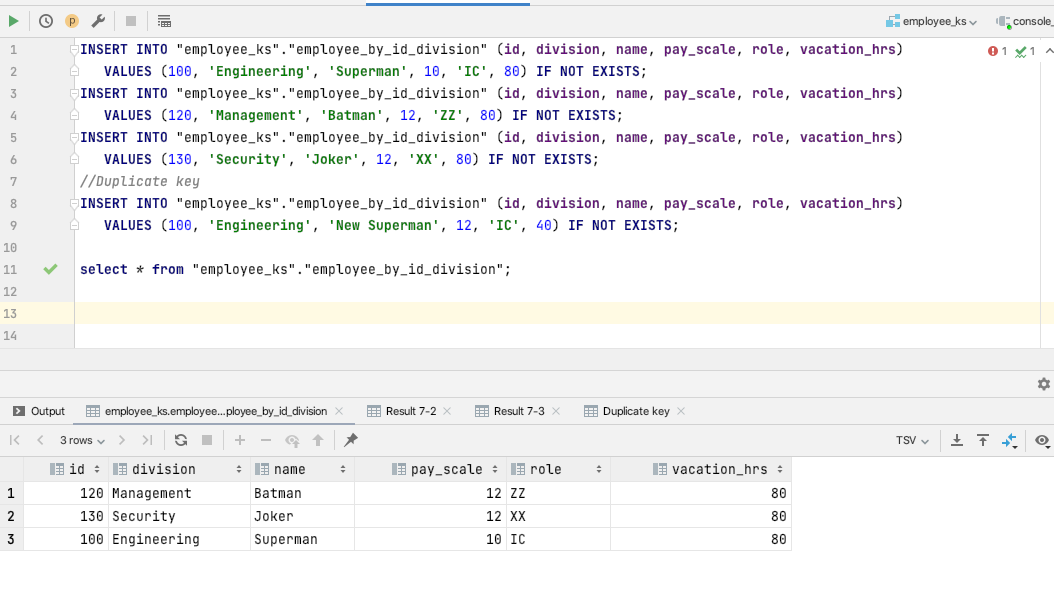The width and height of the screenshot is (1054, 615).
Task: Open the console settings wrench icon
Action: coord(98,20)
